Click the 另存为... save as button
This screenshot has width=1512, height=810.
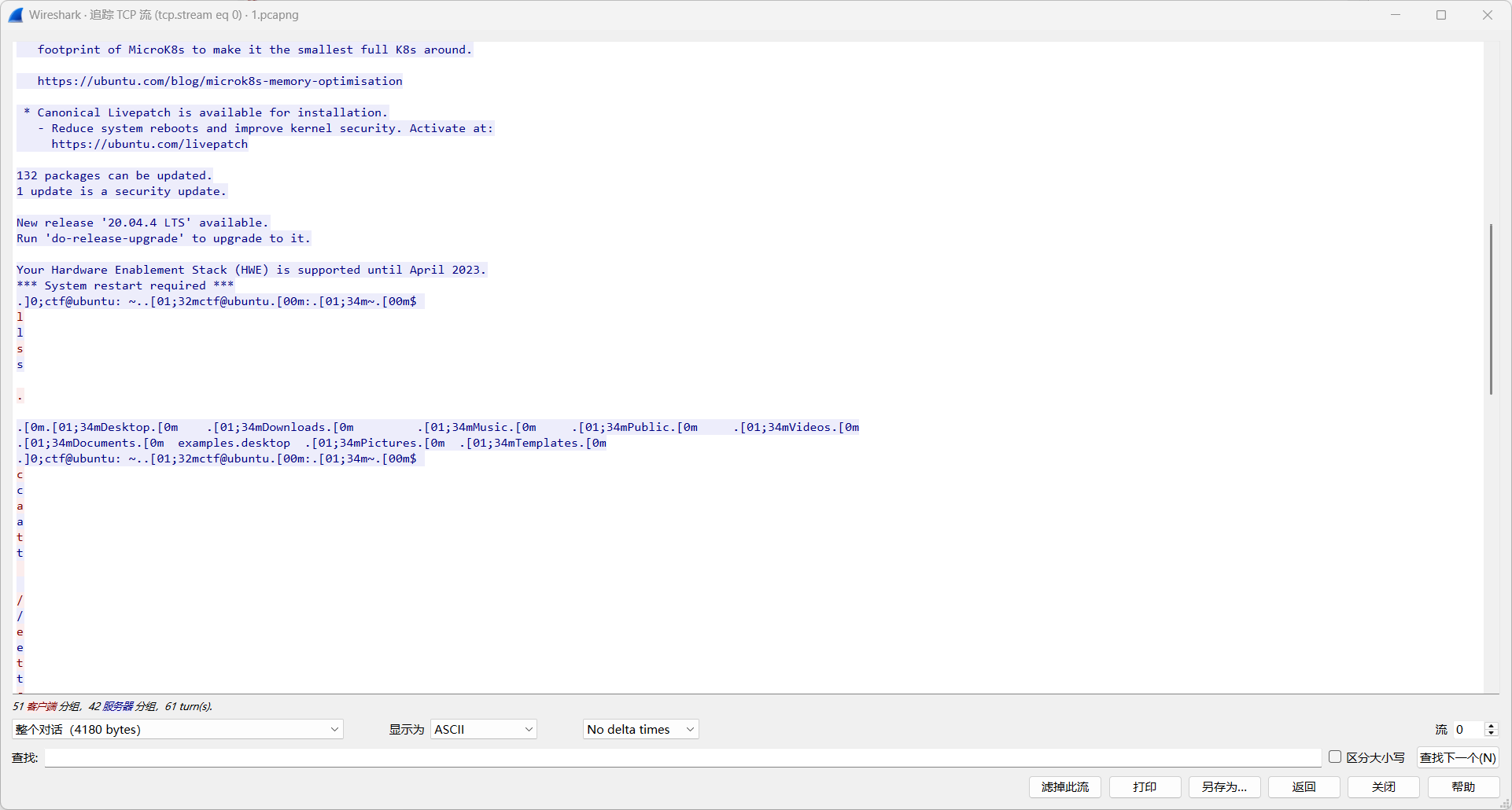tap(1225, 787)
